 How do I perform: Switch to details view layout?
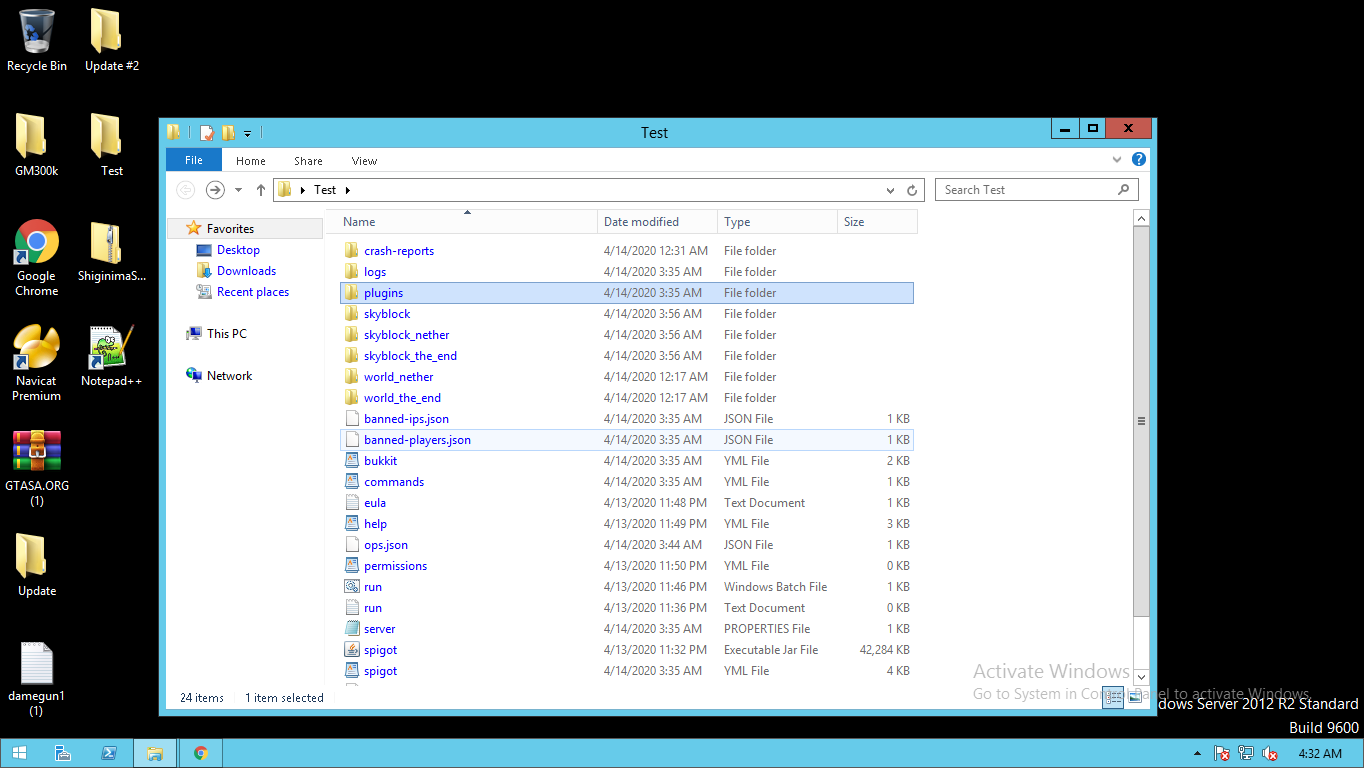tap(1112, 698)
